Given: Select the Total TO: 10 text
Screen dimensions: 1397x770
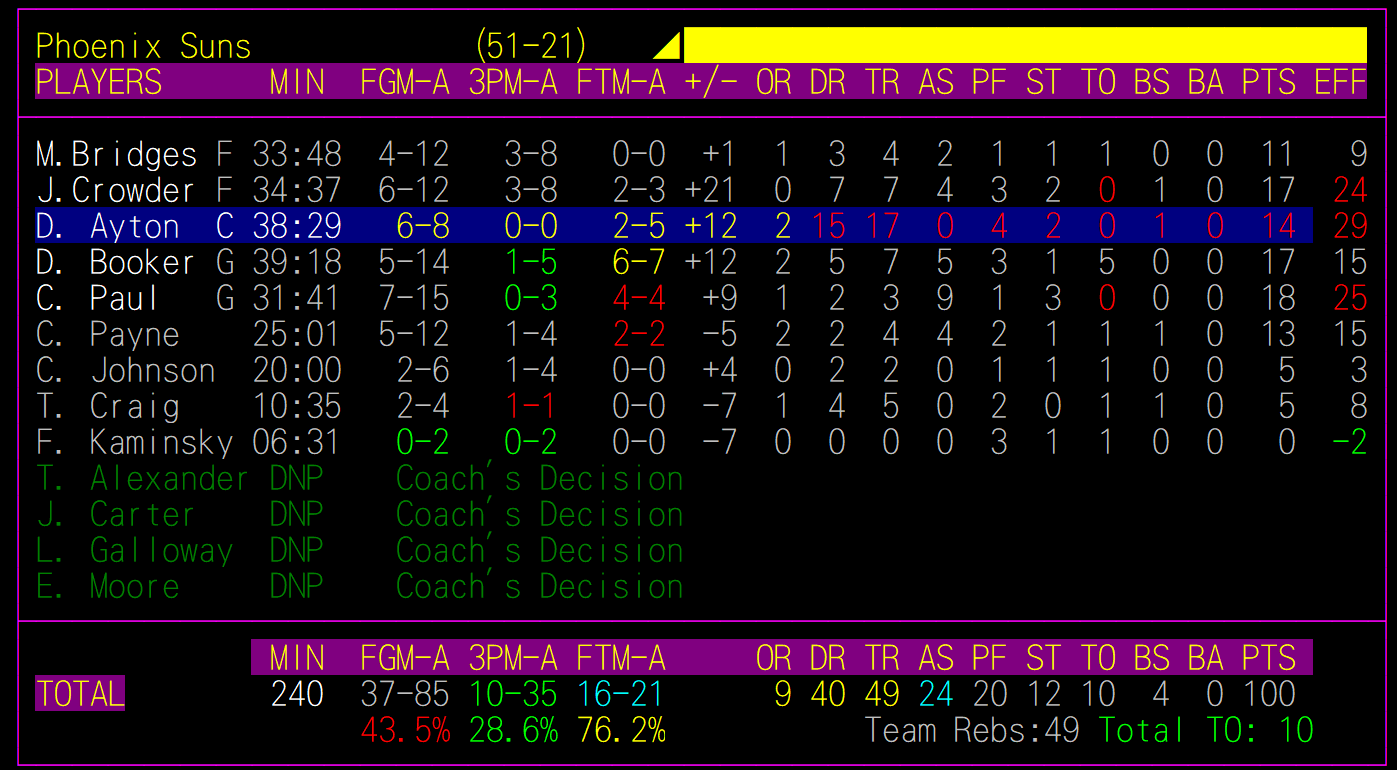Looking at the screenshot, I should coord(1206,730).
